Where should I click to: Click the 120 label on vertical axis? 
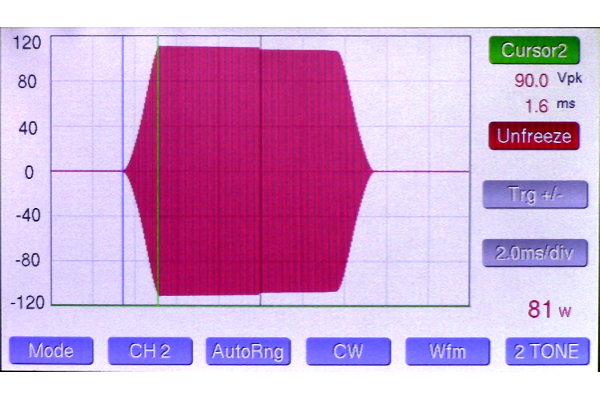pos(27,42)
